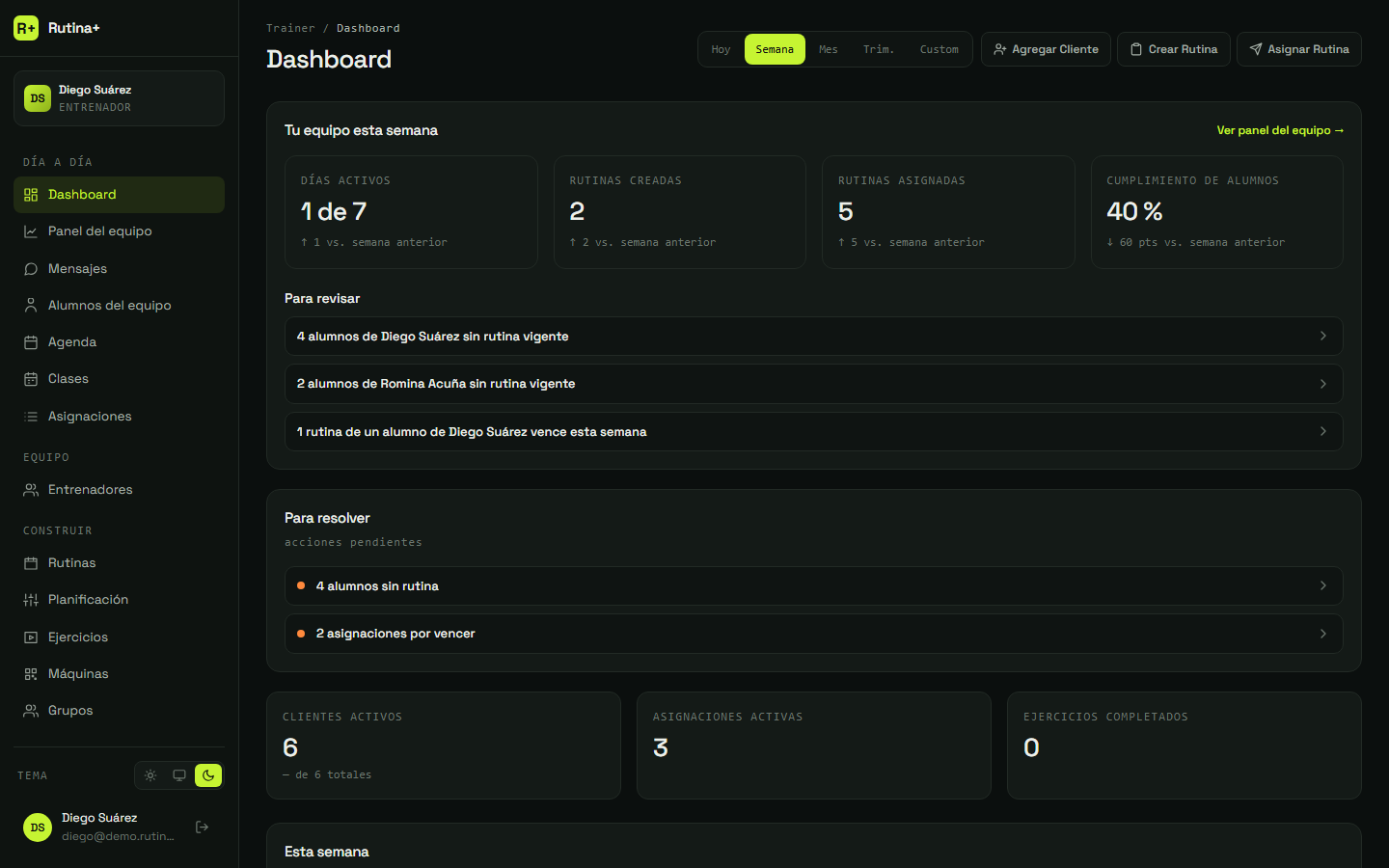
Task: Click the Agenda calendar icon
Action: click(31, 342)
